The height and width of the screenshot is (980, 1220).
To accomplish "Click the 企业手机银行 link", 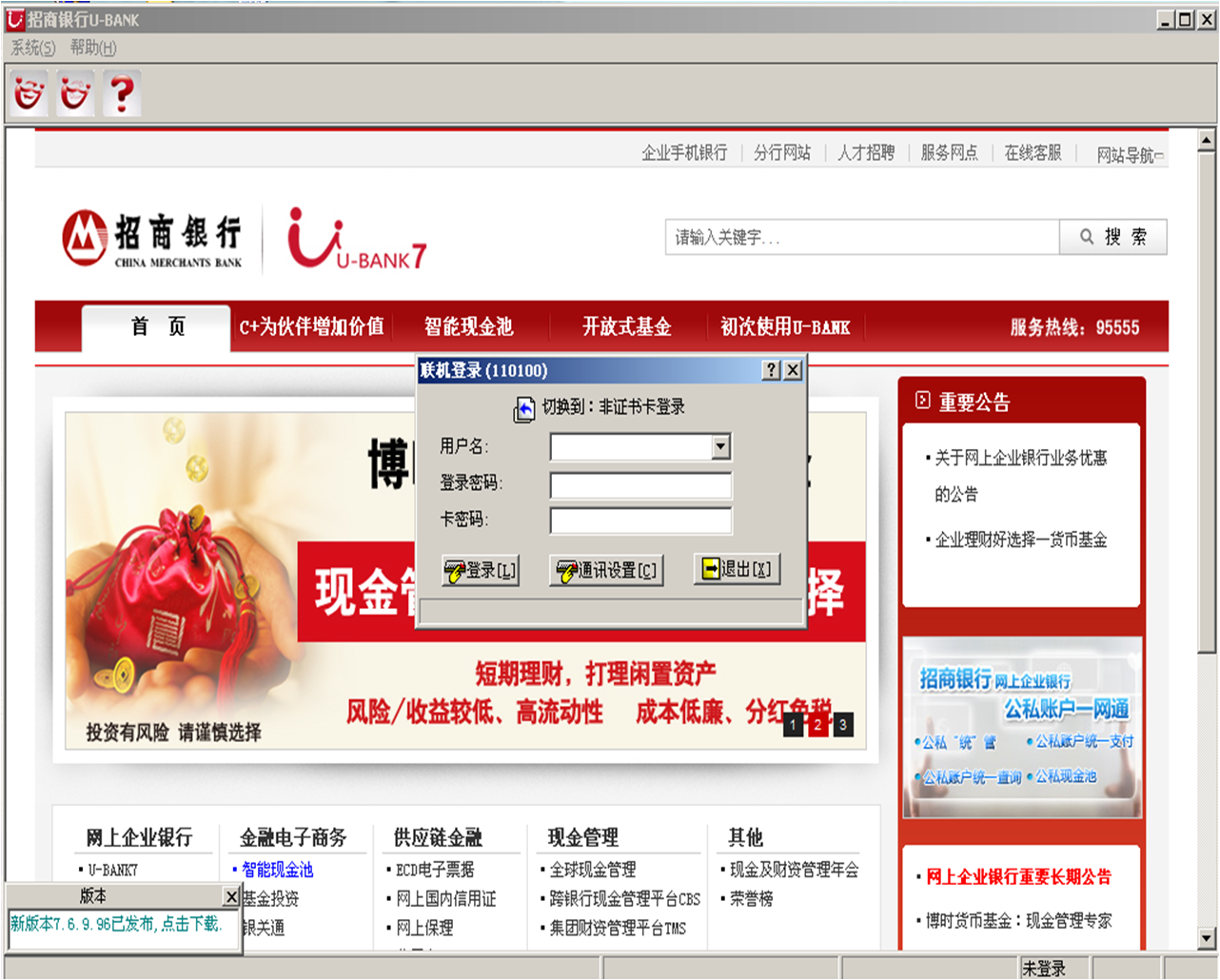I will 684,152.
